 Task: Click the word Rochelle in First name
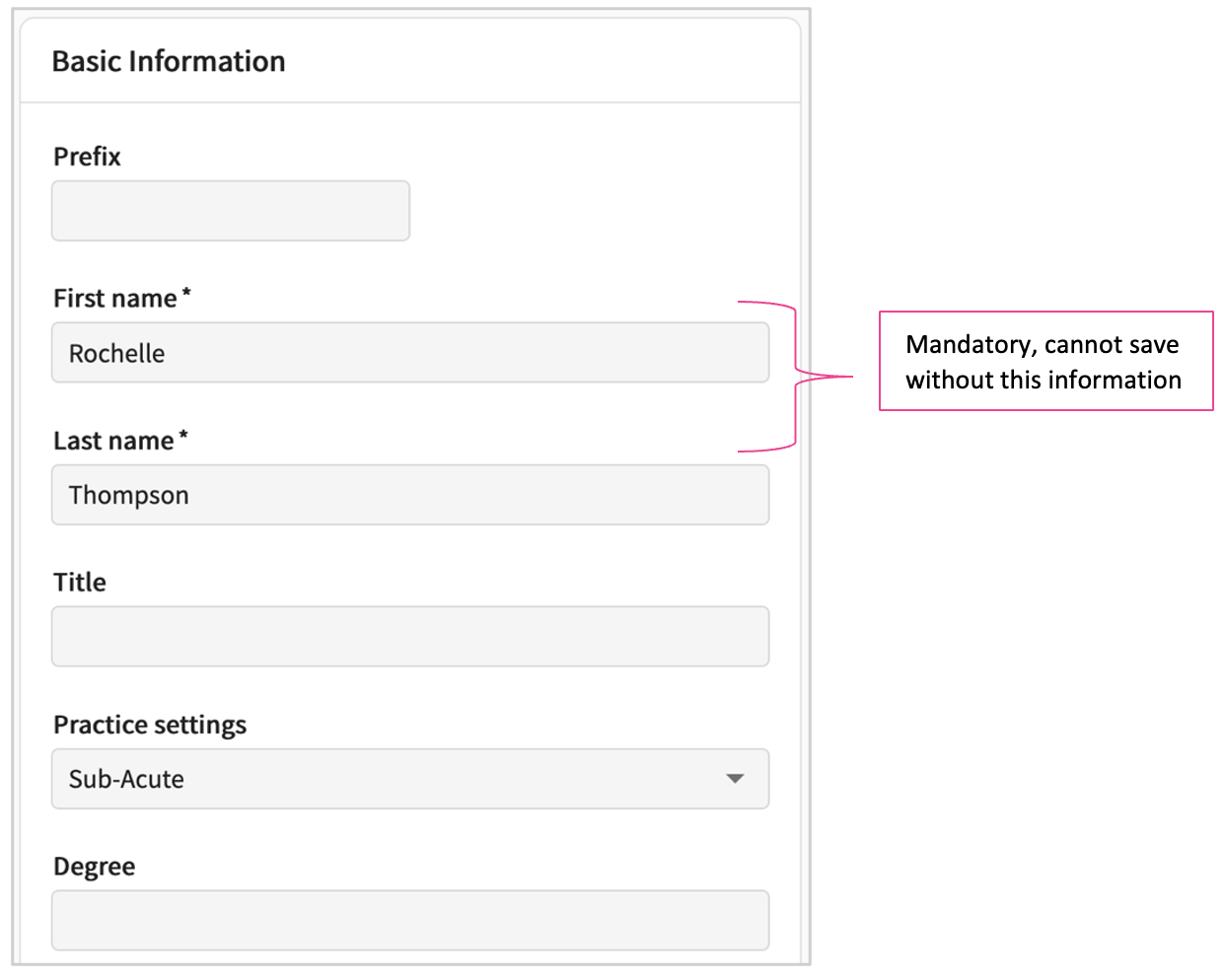point(116,353)
